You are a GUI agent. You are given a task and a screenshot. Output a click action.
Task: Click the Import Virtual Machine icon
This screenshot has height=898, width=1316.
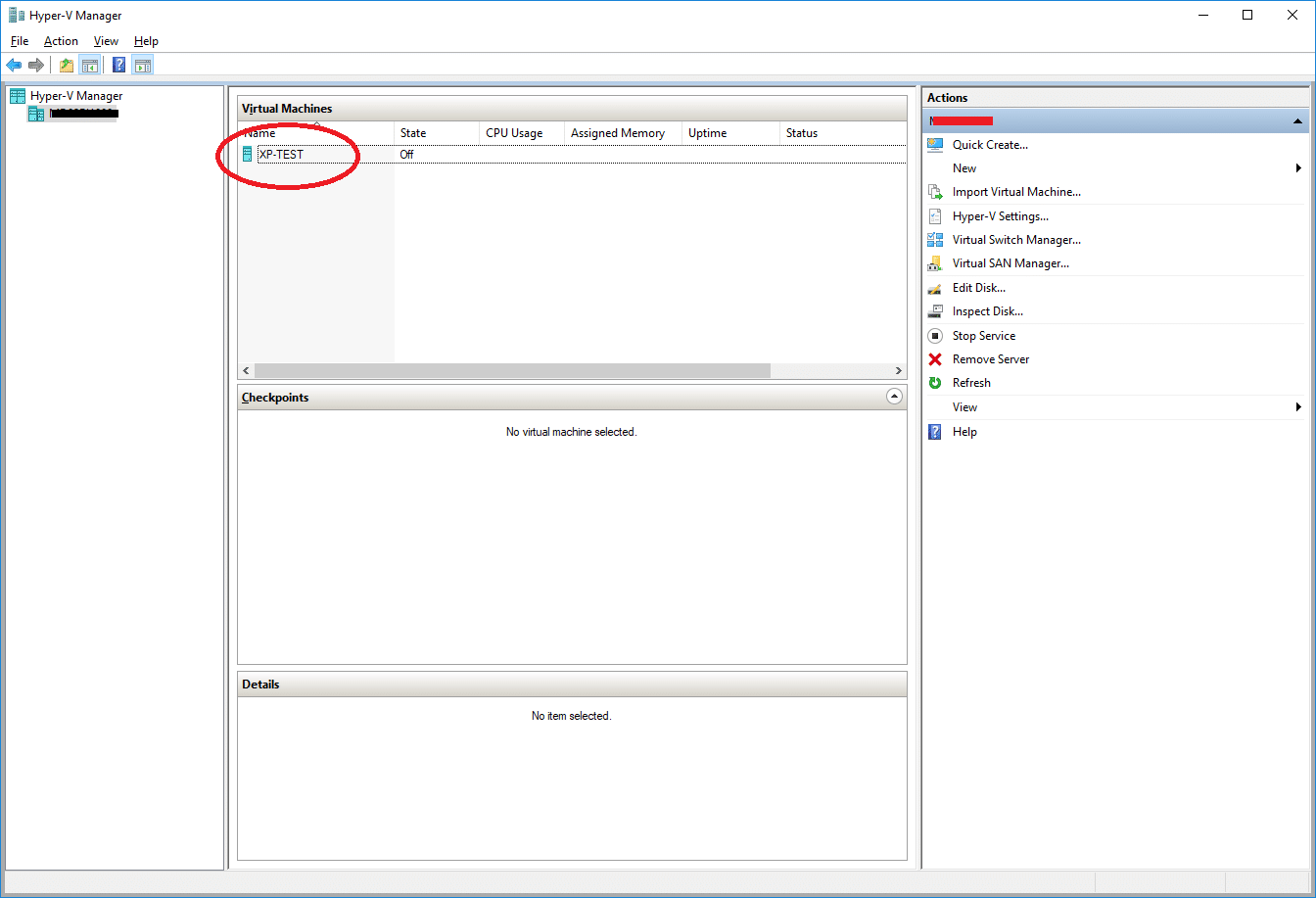[x=935, y=192]
